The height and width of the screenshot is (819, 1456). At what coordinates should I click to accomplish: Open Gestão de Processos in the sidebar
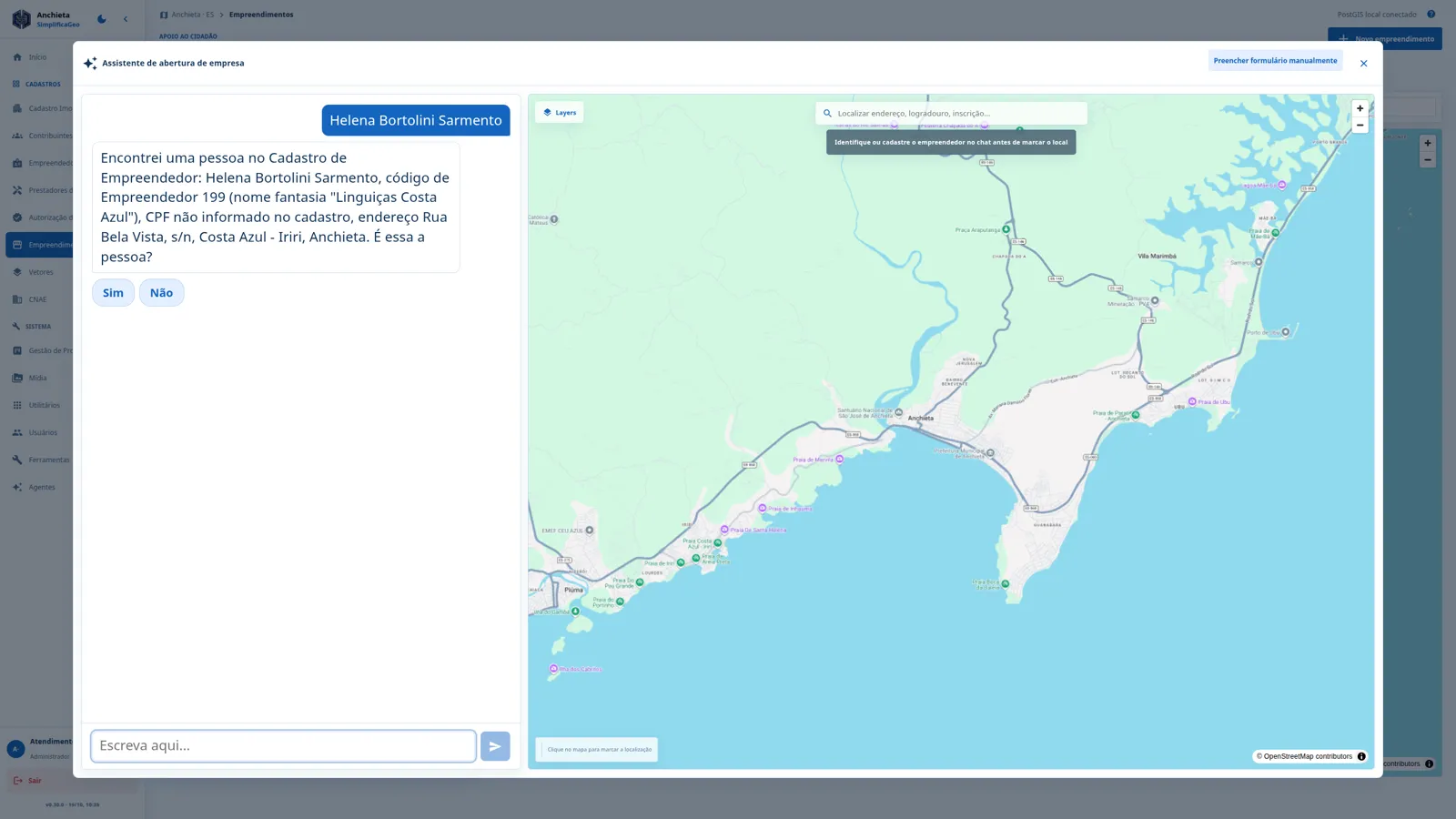50,350
